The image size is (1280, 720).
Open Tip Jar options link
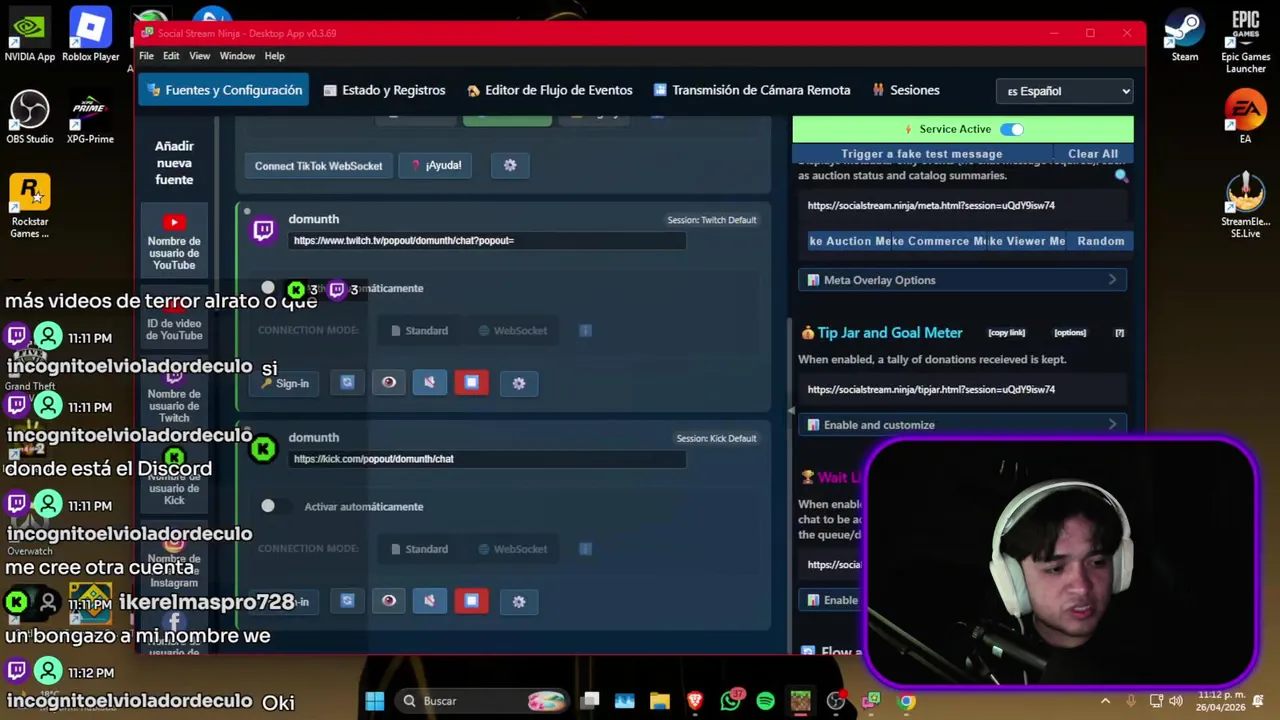(1069, 333)
